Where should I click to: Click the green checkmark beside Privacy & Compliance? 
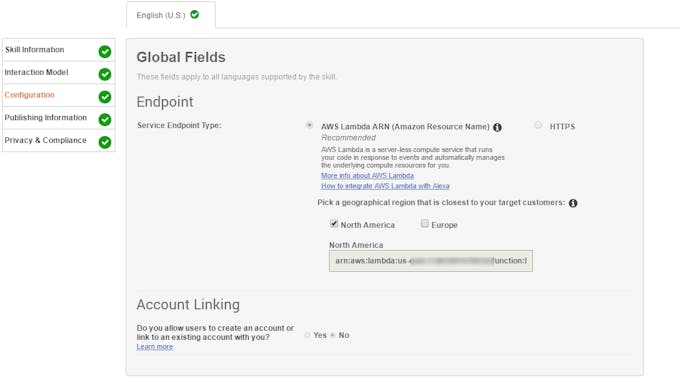[x=105, y=142]
